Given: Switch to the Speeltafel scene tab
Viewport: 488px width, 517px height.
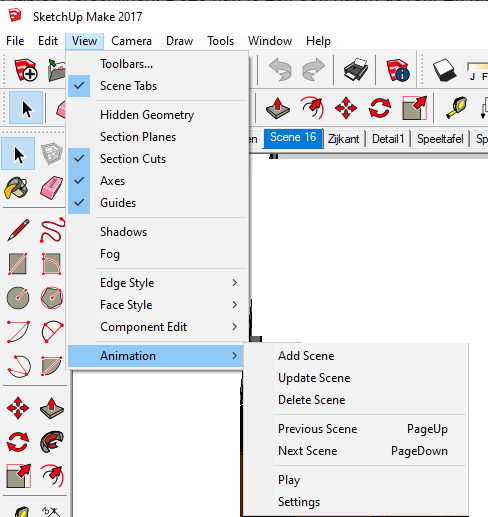Looking at the screenshot, I should [440, 139].
